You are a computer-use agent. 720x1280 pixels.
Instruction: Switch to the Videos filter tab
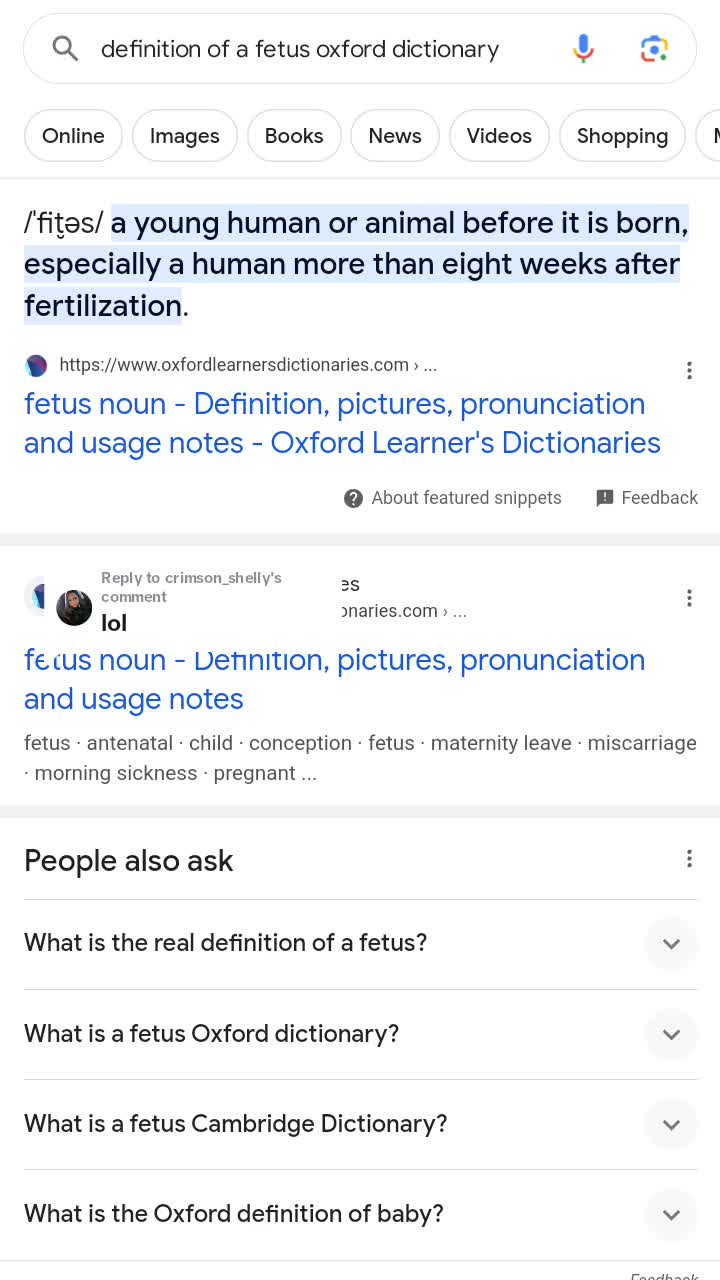tap(499, 136)
